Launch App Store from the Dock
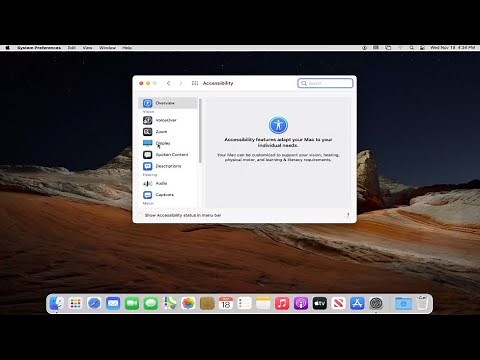Image resolution: width=480 pixels, height=360 pixels. (x=357, y=303)
